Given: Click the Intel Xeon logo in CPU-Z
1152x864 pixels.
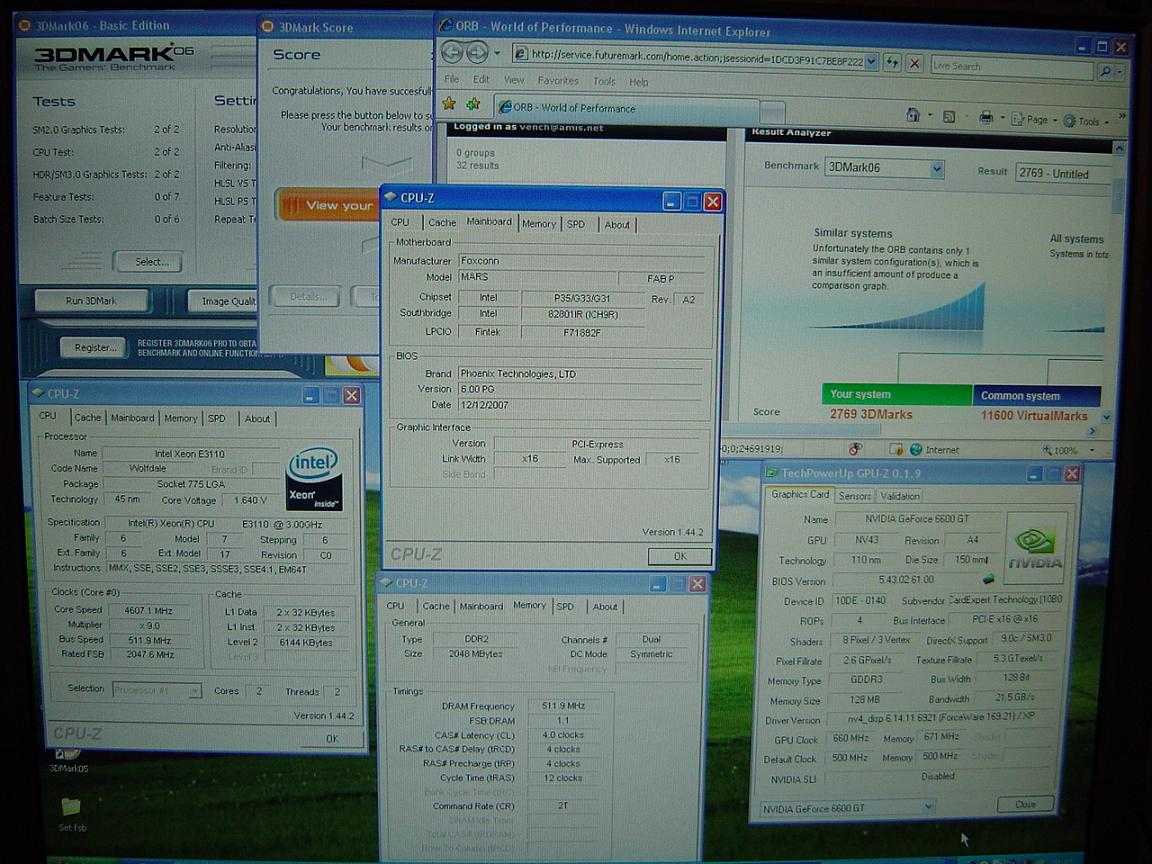Looking at the screenshot, I should point(314,478).
